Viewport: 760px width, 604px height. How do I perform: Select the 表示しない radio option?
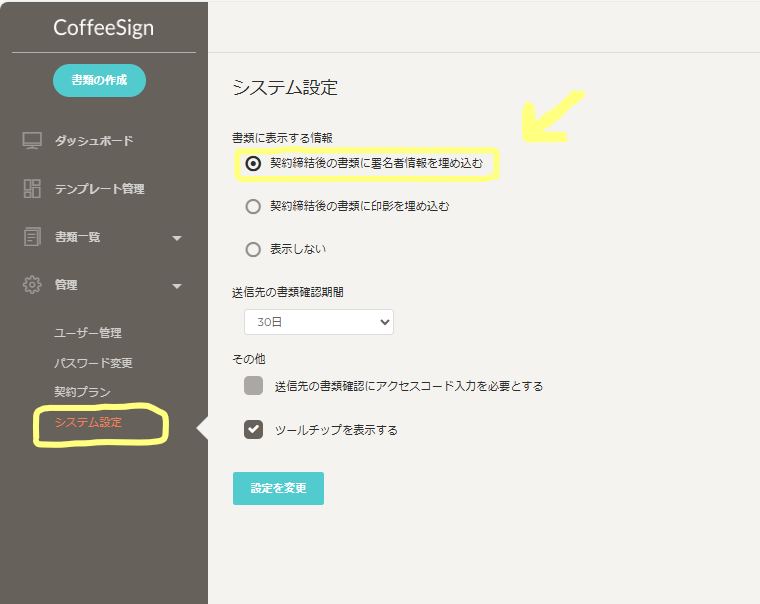pyautogui.click(x=253, y=250)
